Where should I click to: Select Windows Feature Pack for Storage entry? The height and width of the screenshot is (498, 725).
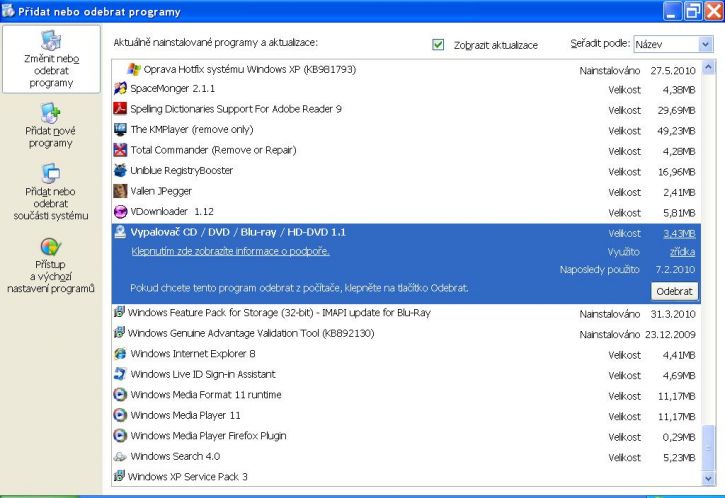(406, 313)
